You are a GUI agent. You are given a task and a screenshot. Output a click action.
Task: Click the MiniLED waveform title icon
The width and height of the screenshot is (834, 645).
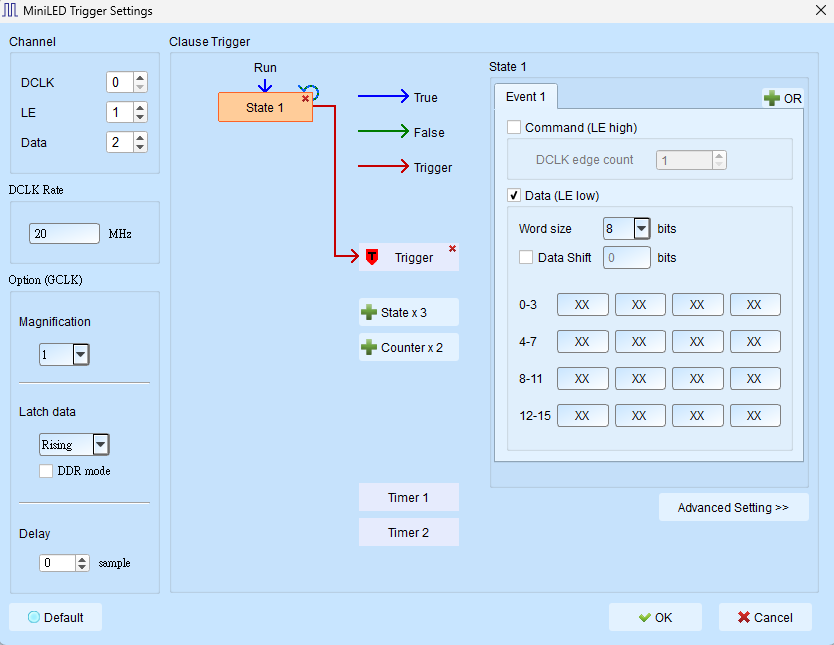pos(10,11)
